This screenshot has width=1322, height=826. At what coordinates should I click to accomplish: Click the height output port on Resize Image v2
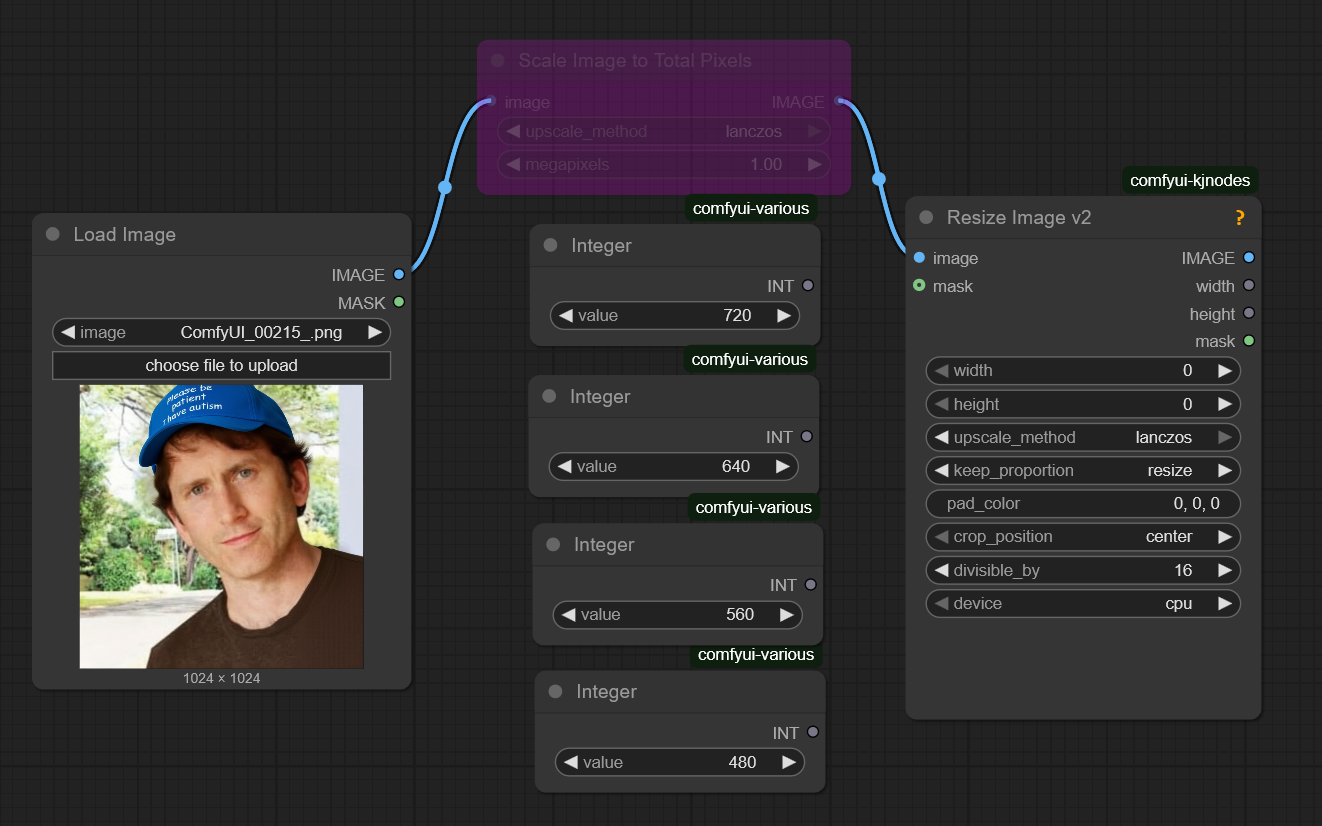pos(1248,314)
